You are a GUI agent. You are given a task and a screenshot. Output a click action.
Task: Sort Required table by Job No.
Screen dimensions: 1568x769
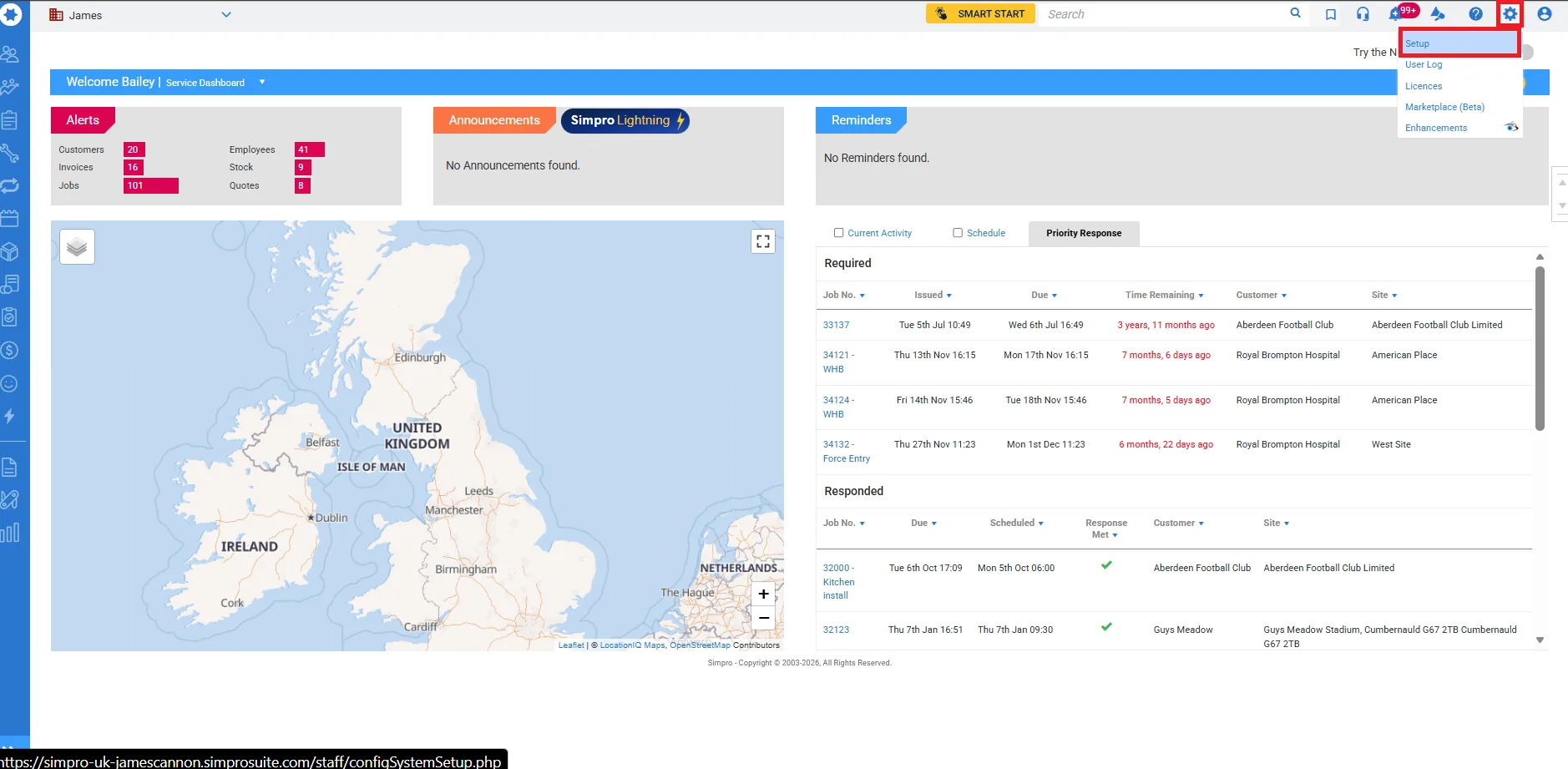[x=844, y=295]
